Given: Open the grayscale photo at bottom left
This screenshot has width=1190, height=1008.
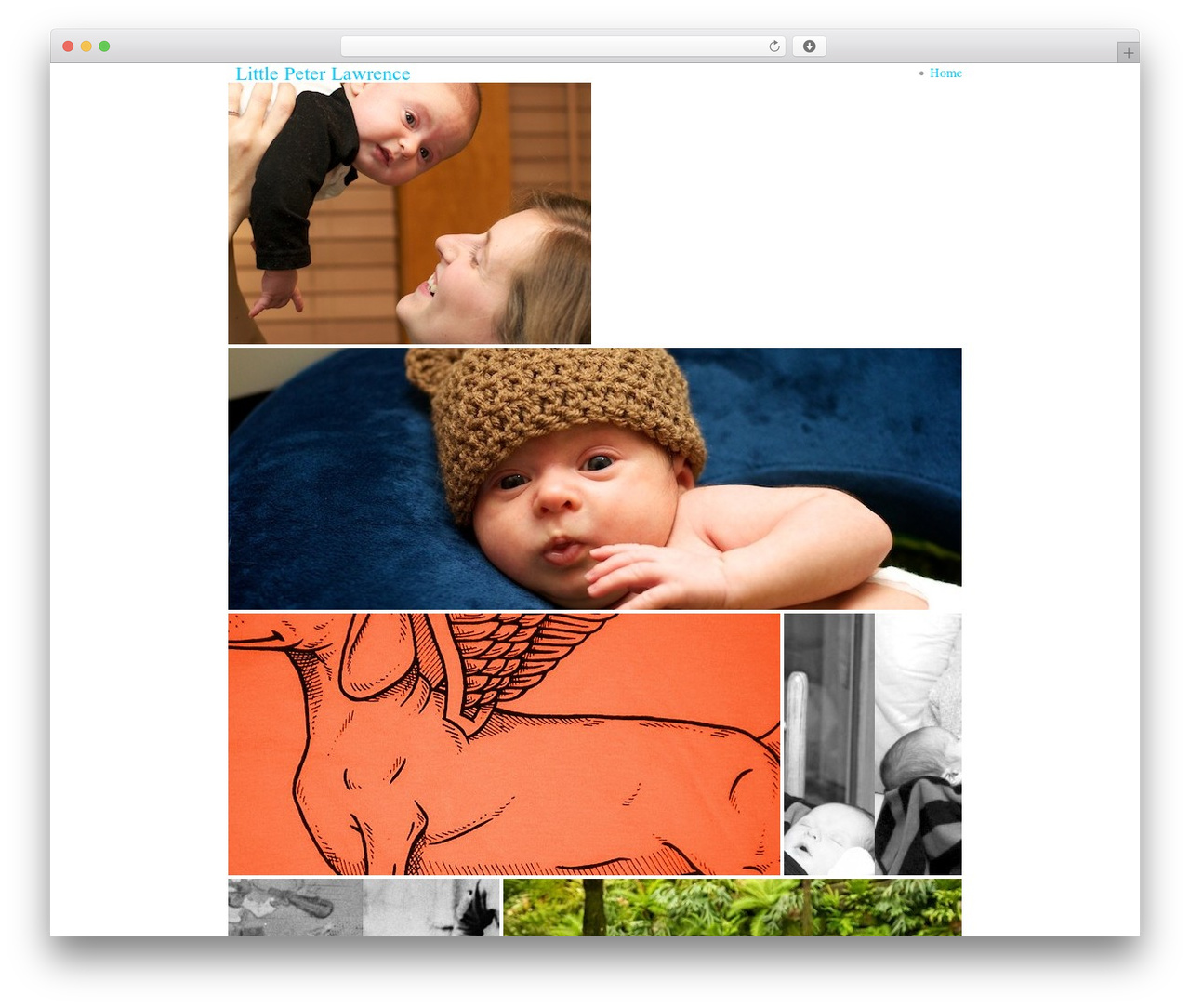Looking at the screenshot, I should pos(364,908).
